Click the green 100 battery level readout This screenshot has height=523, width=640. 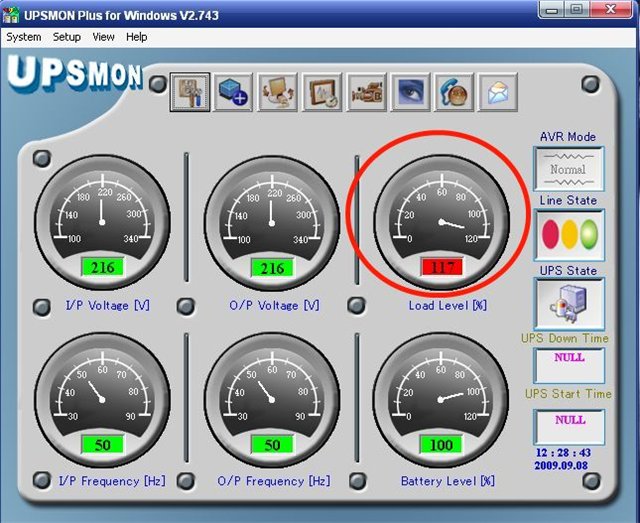point(441,445)
